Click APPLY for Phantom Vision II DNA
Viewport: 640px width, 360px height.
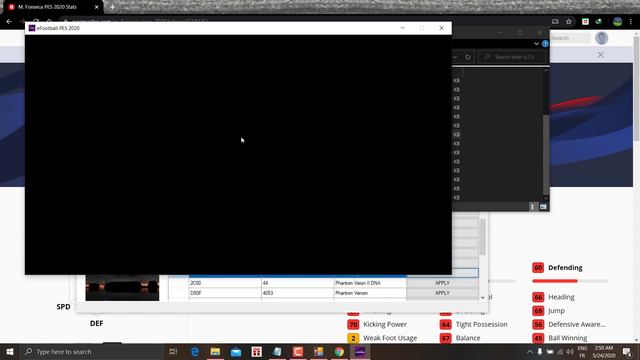tap(442, 283)
